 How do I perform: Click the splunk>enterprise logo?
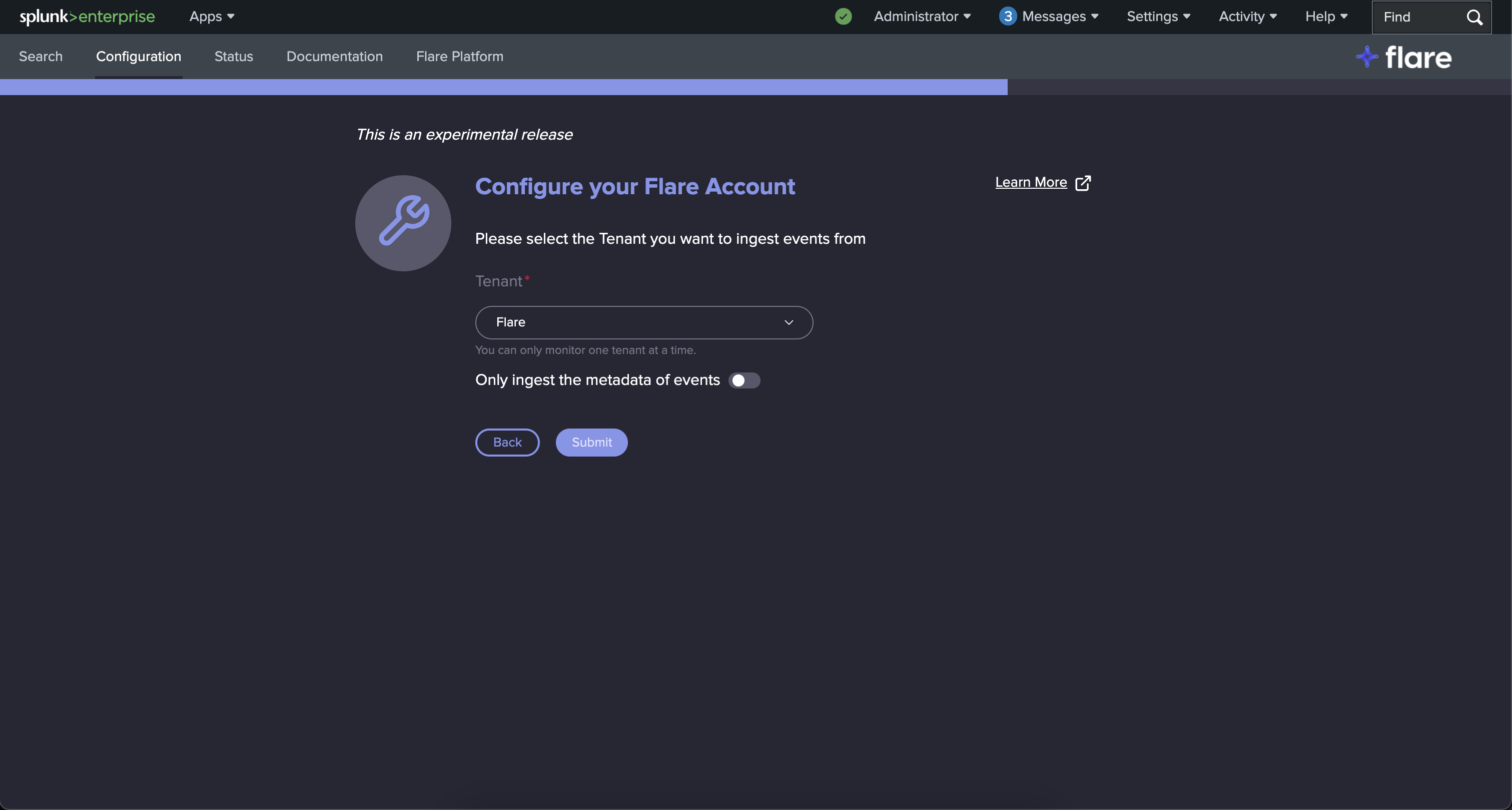[x=88, y=17]
